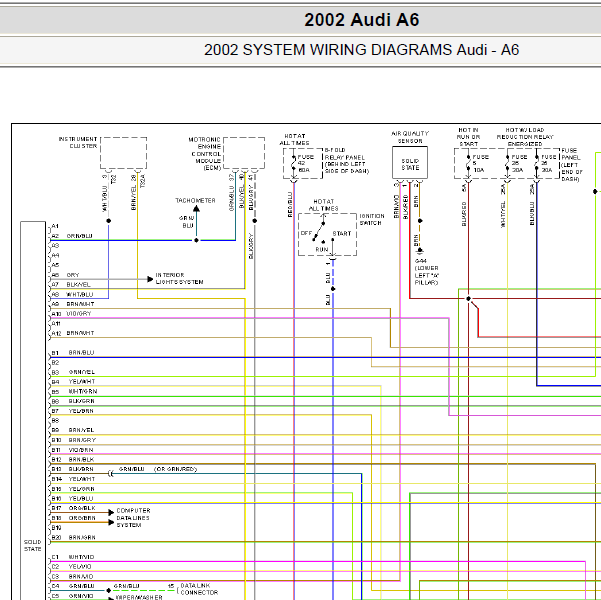Select the Instrument Cluster dashed box
Viewport: 601px width, 600px height.
pyautogui.click(x=123, y=153)
